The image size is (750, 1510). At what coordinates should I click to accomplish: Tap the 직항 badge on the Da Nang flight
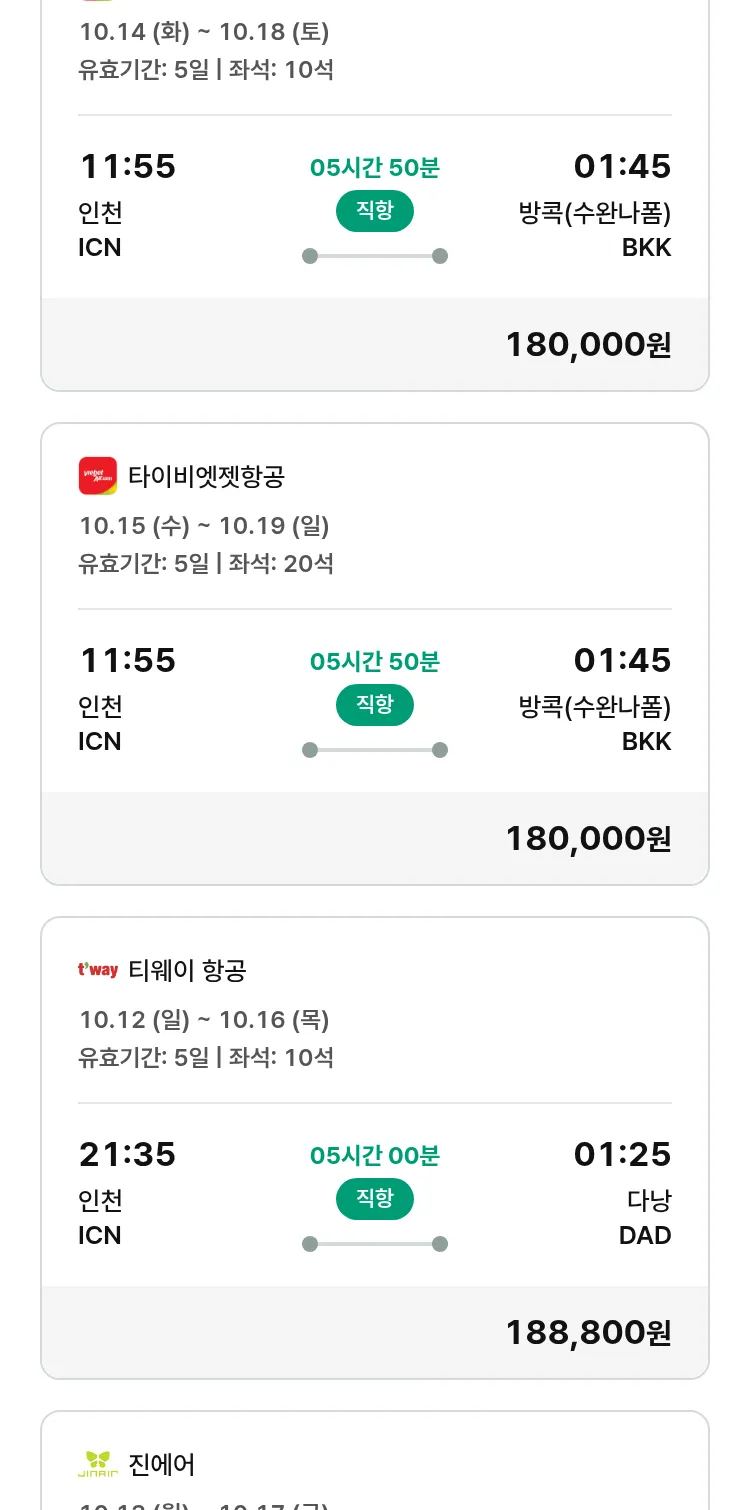[x=375, y=1198]
